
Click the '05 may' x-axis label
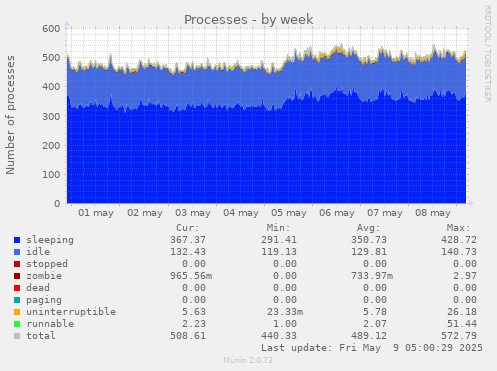(x=289, y=213)
